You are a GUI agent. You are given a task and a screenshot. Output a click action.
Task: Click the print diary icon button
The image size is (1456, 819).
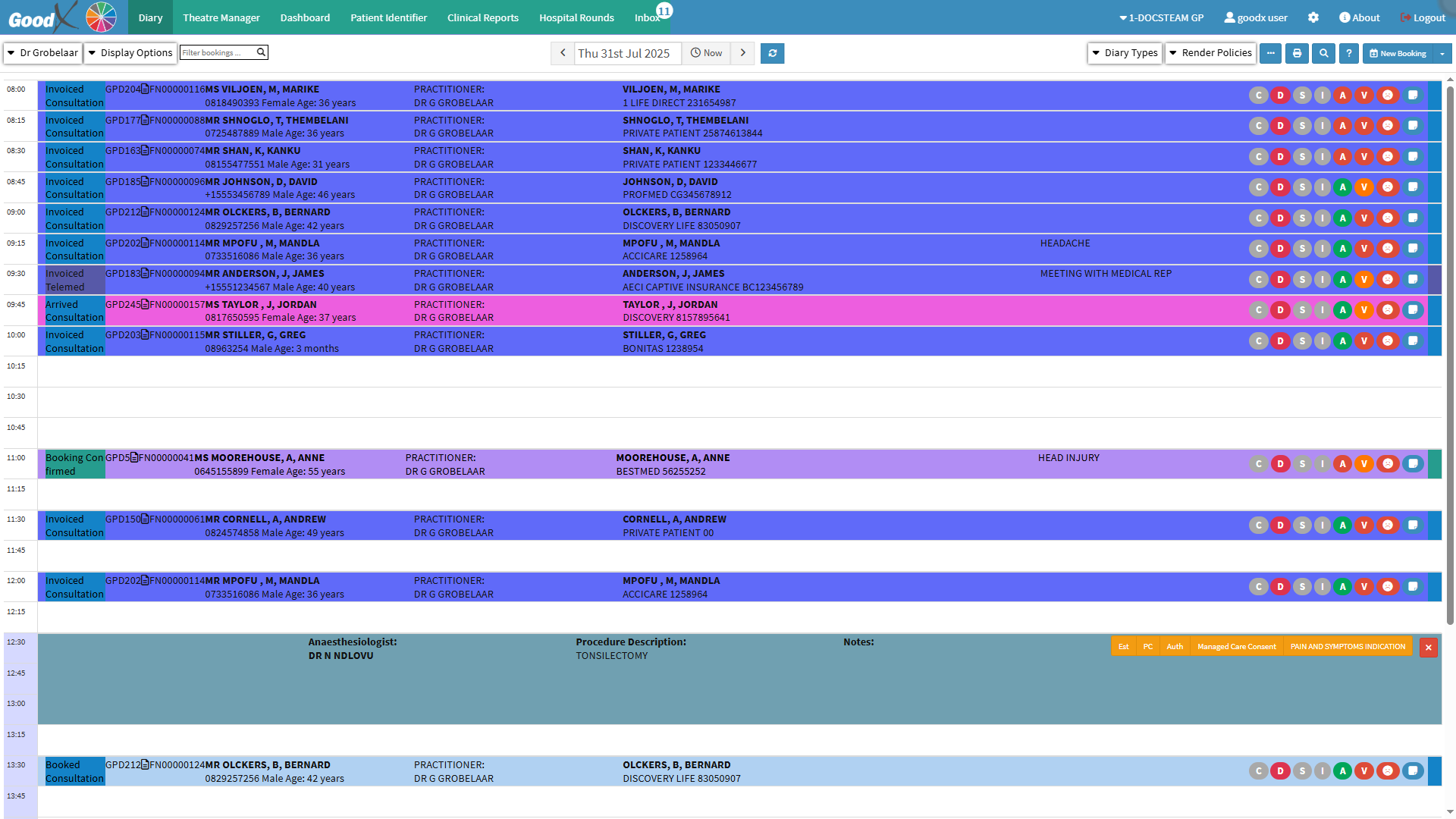point(1297,53)
